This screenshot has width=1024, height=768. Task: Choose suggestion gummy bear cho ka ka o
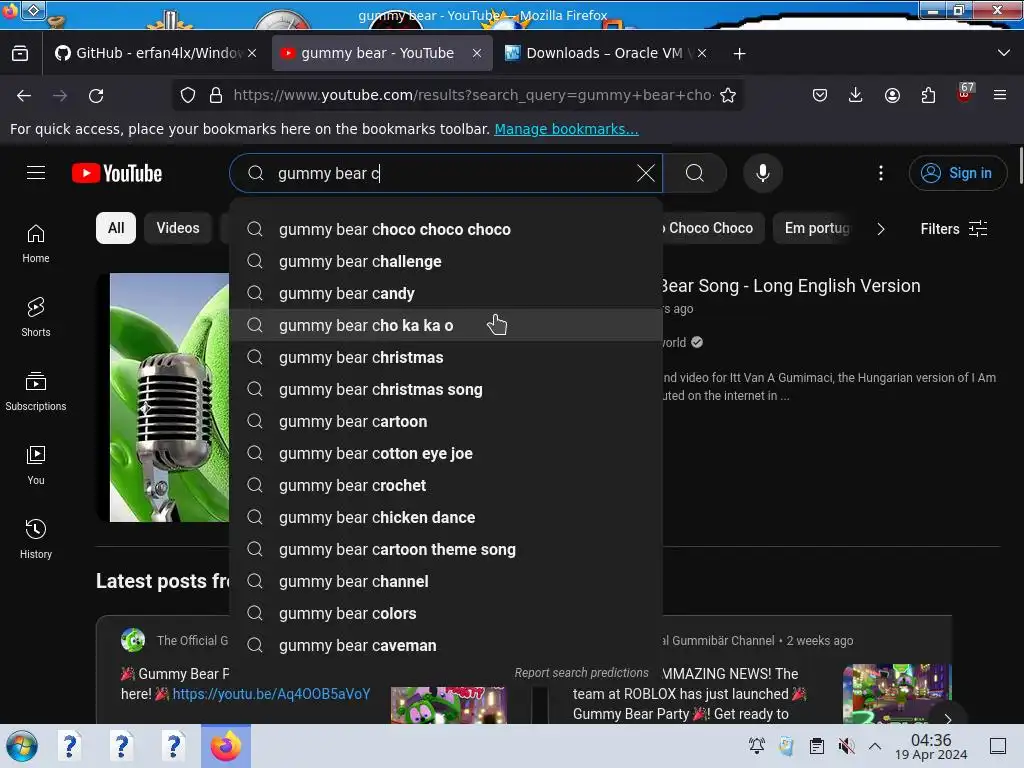point(446,325)
